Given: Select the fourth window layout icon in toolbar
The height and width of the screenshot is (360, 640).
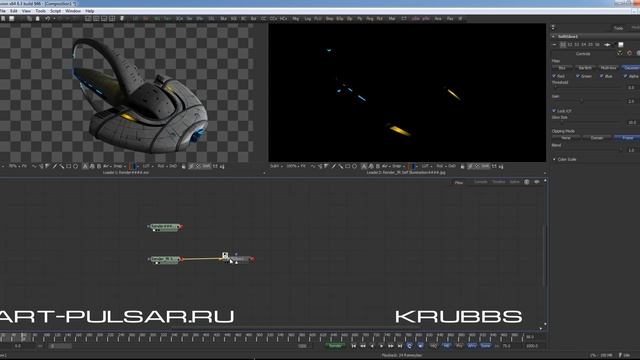Looking at the screenshot, I should point(112,19).
